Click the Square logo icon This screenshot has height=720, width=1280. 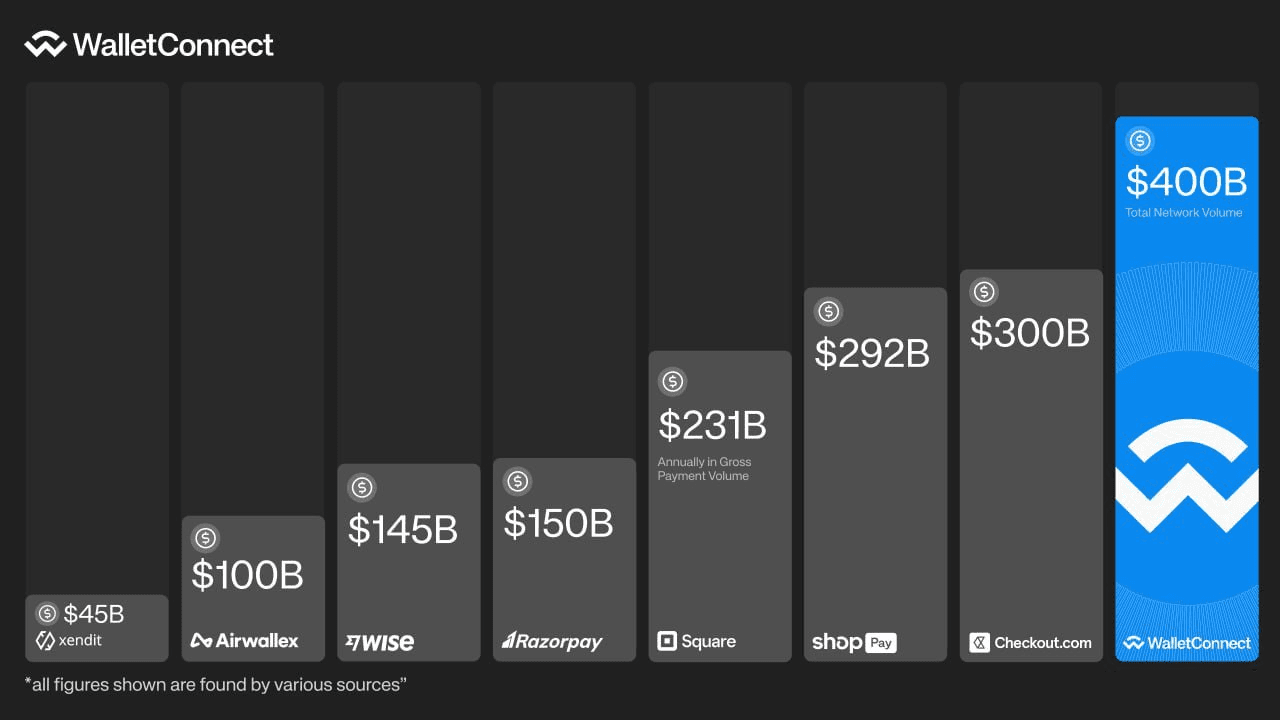(x=667, y=641)
